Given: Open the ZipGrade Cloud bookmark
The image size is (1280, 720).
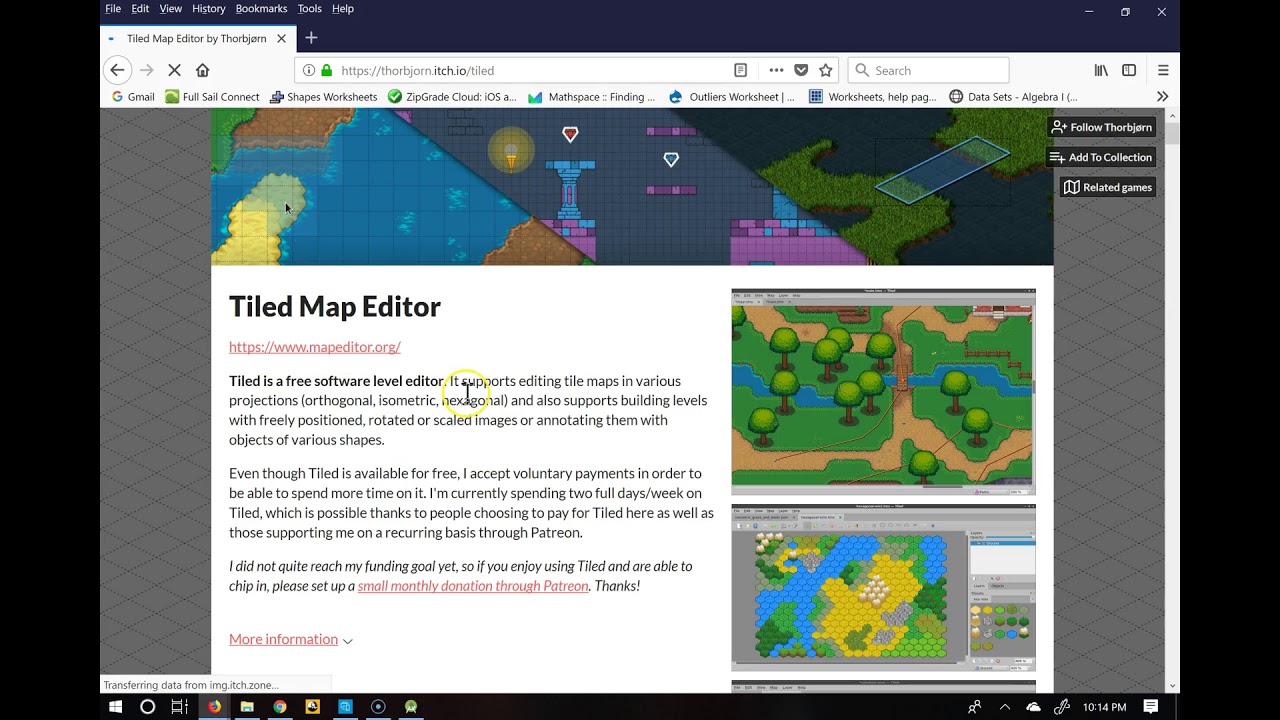Looking at the screenshot, I should [x=452, y=97].
